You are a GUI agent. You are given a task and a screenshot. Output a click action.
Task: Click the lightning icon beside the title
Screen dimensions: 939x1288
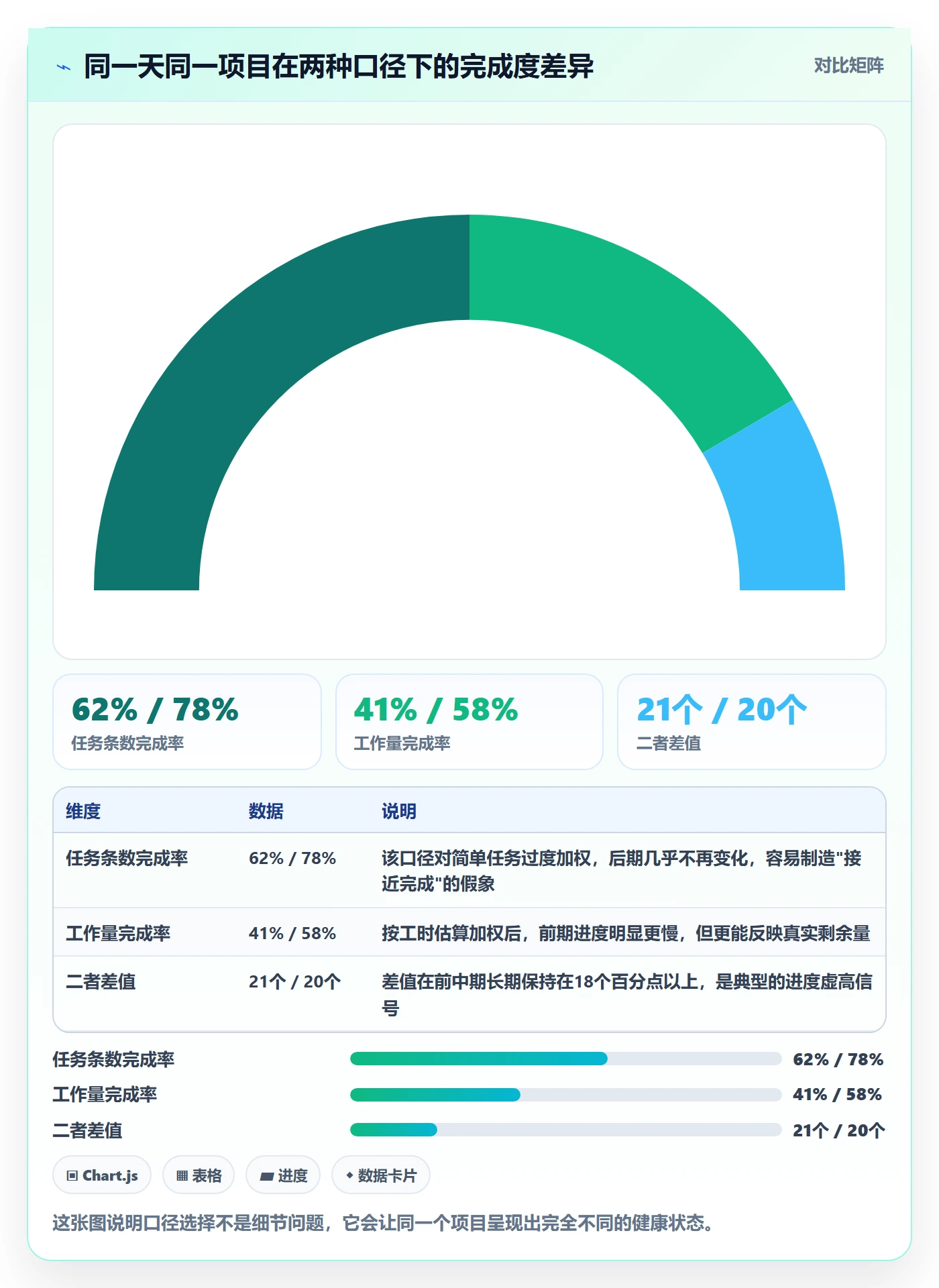(x=64, y=67)
